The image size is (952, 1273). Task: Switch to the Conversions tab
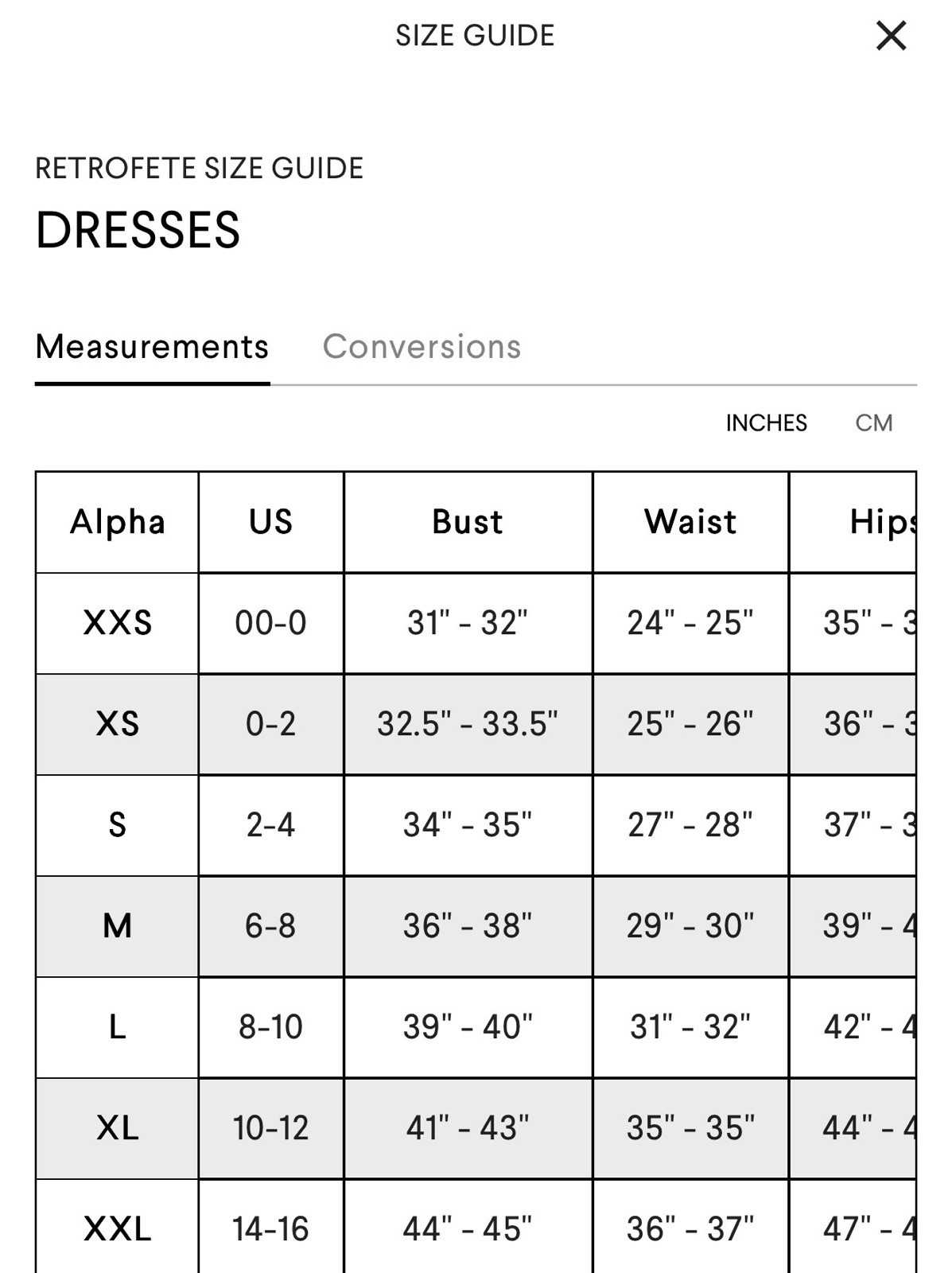pyautogui.click(x=422, y=347)
